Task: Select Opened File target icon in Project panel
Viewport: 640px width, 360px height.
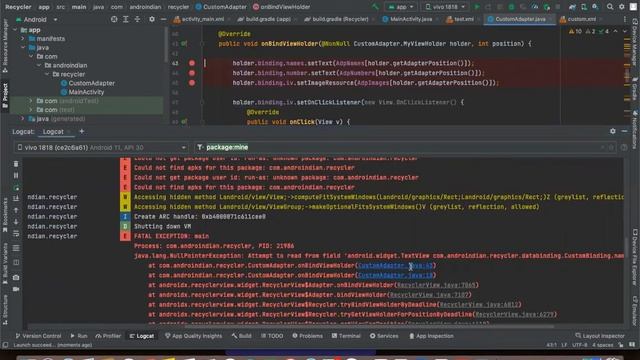Action: click(x=114, y=19)
